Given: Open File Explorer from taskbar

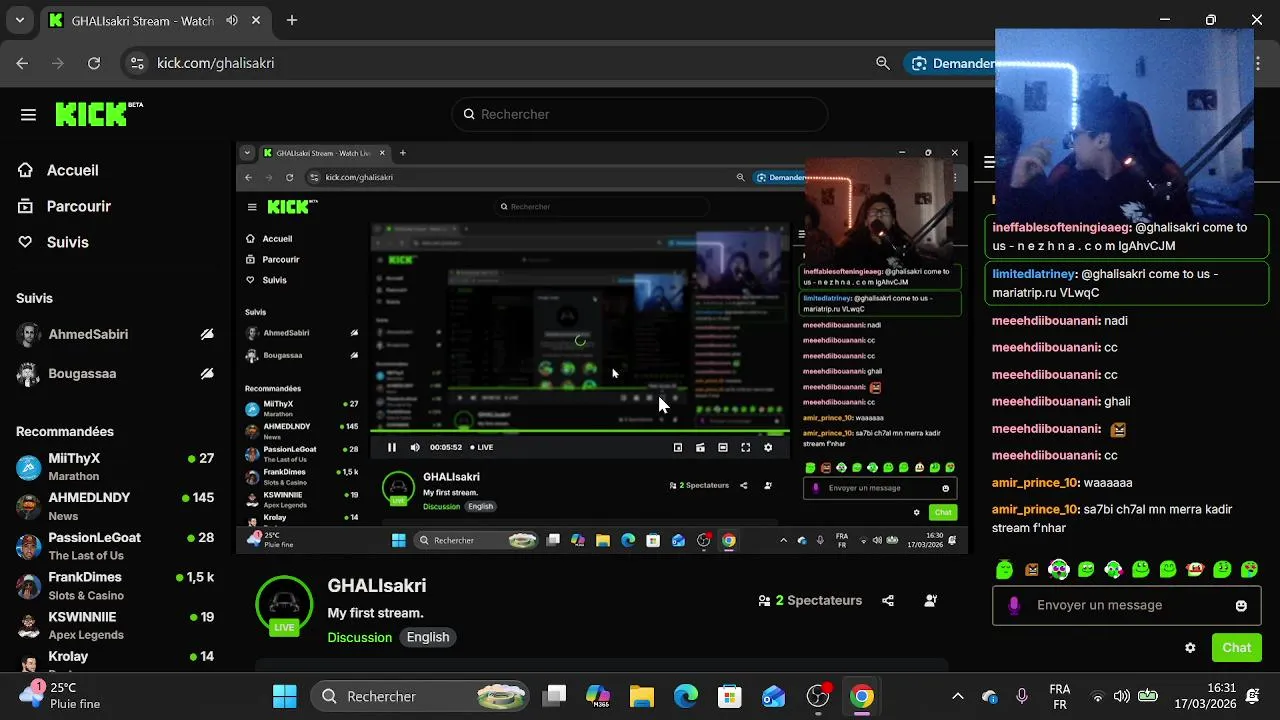Looking at the screenshot, I should pyautogui.click(x=642, y=696).
